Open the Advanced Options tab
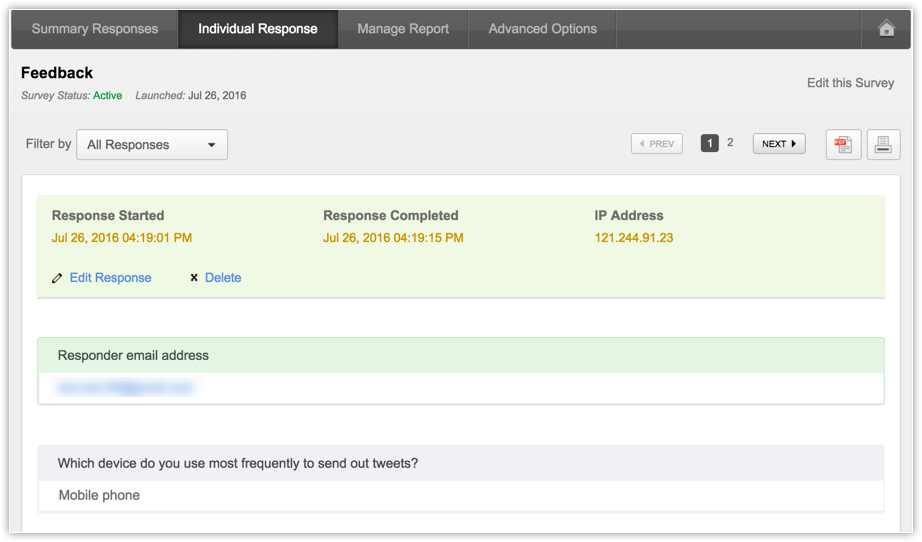Viewport: 922px width, 542px height. 542,29
